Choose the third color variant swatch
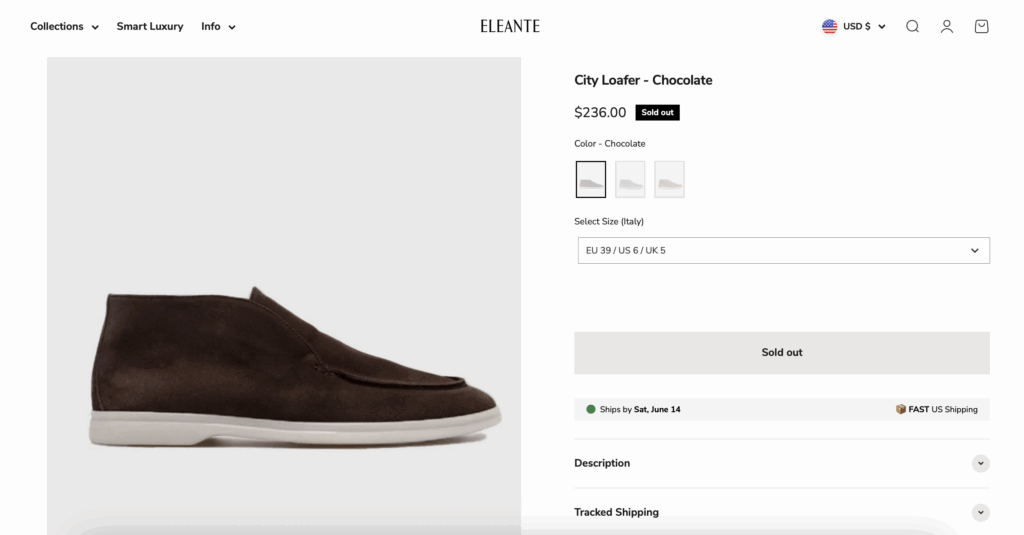 click(669, 180)
